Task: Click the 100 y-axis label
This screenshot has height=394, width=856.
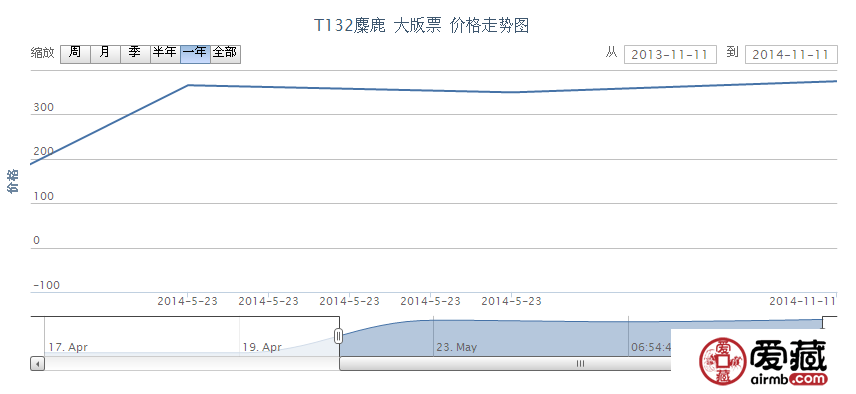Action: click(44, 196)
